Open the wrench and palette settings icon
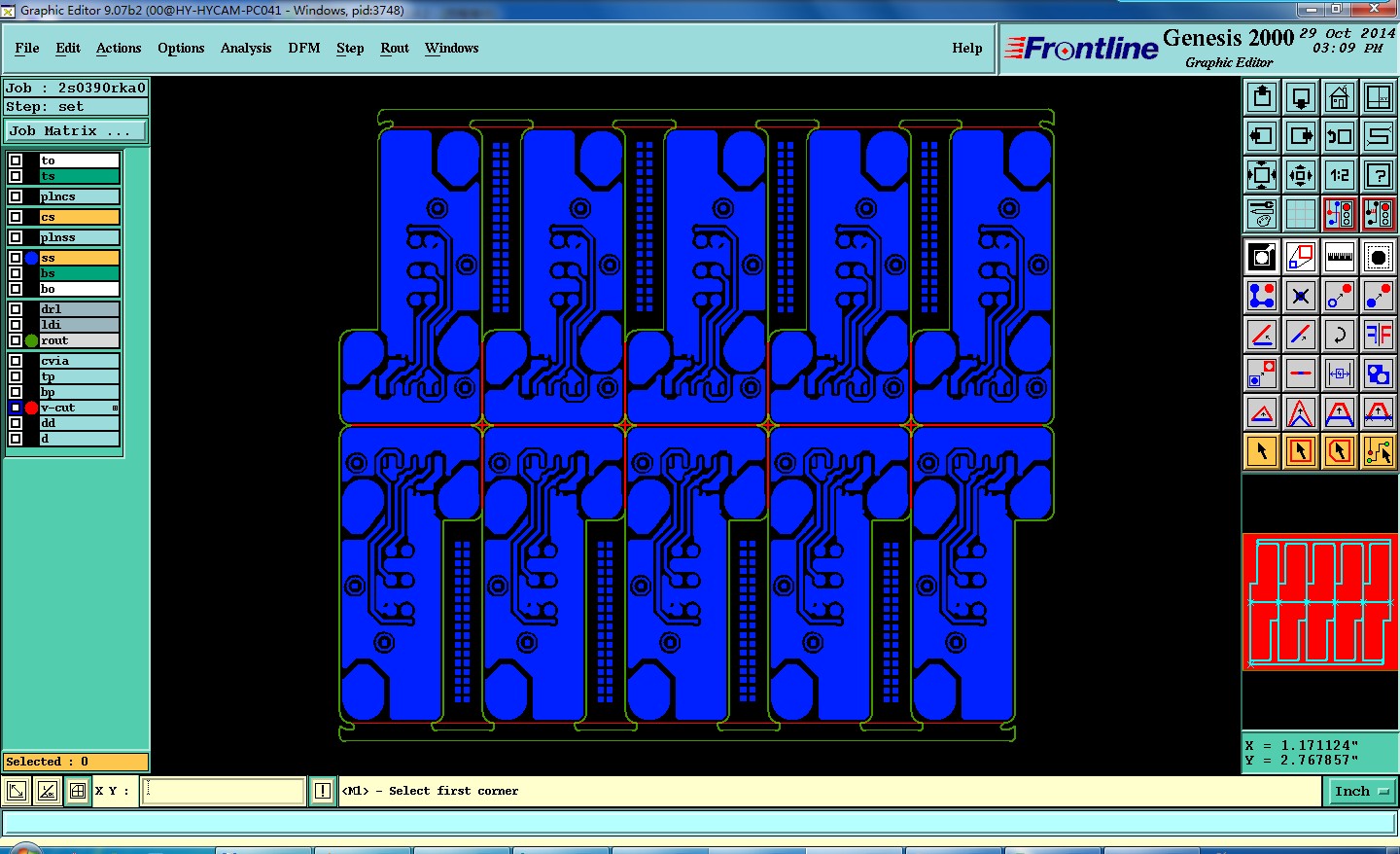This screenshot has width=1400, height=854. (1262, 214)
